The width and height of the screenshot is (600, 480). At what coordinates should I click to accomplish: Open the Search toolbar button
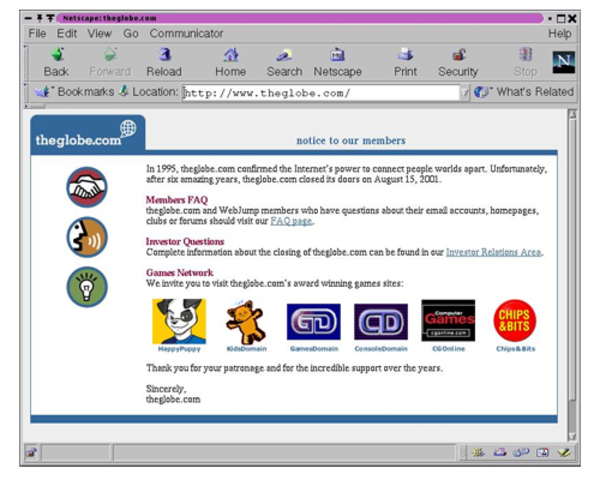coord(284,62)
